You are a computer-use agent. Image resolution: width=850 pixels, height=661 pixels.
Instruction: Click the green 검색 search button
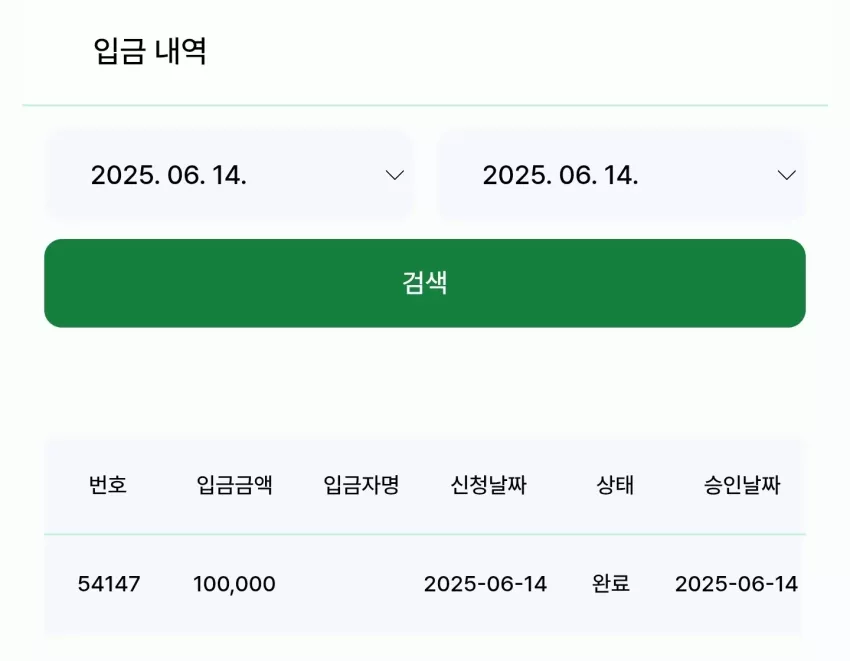click(x=425, y=283)
